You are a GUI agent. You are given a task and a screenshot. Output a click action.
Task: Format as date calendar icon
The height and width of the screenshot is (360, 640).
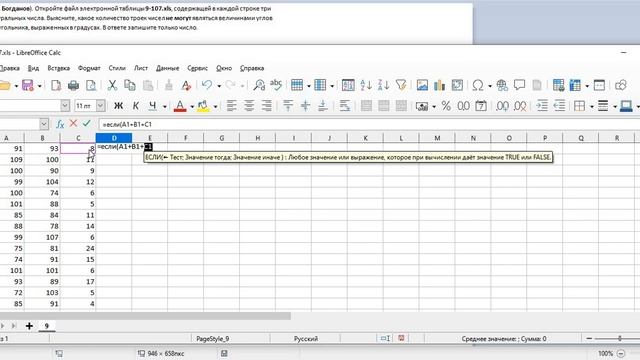(x=481, y=106)
